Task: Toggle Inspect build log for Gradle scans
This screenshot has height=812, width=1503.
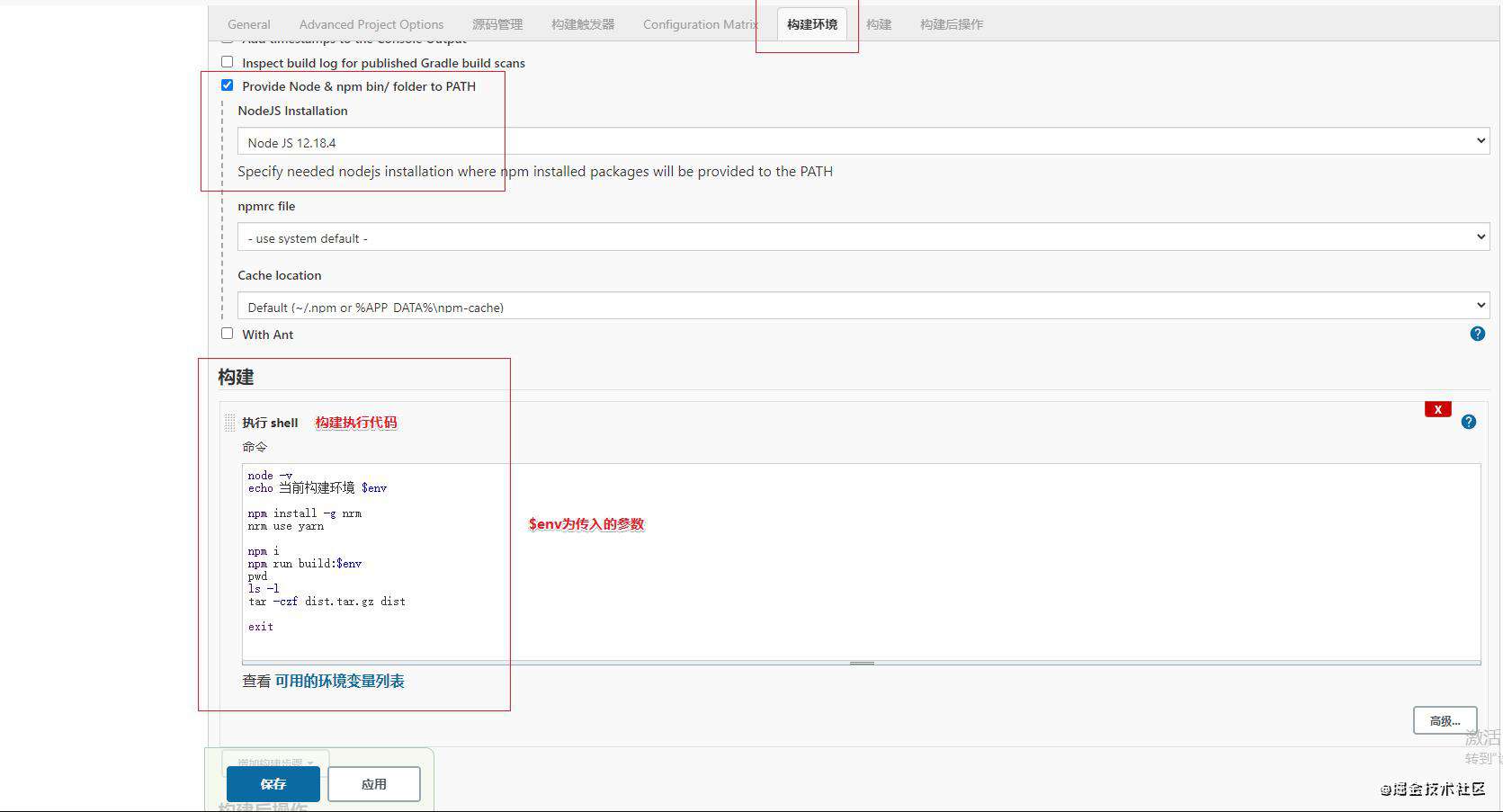Action: (x=227, y=62)
